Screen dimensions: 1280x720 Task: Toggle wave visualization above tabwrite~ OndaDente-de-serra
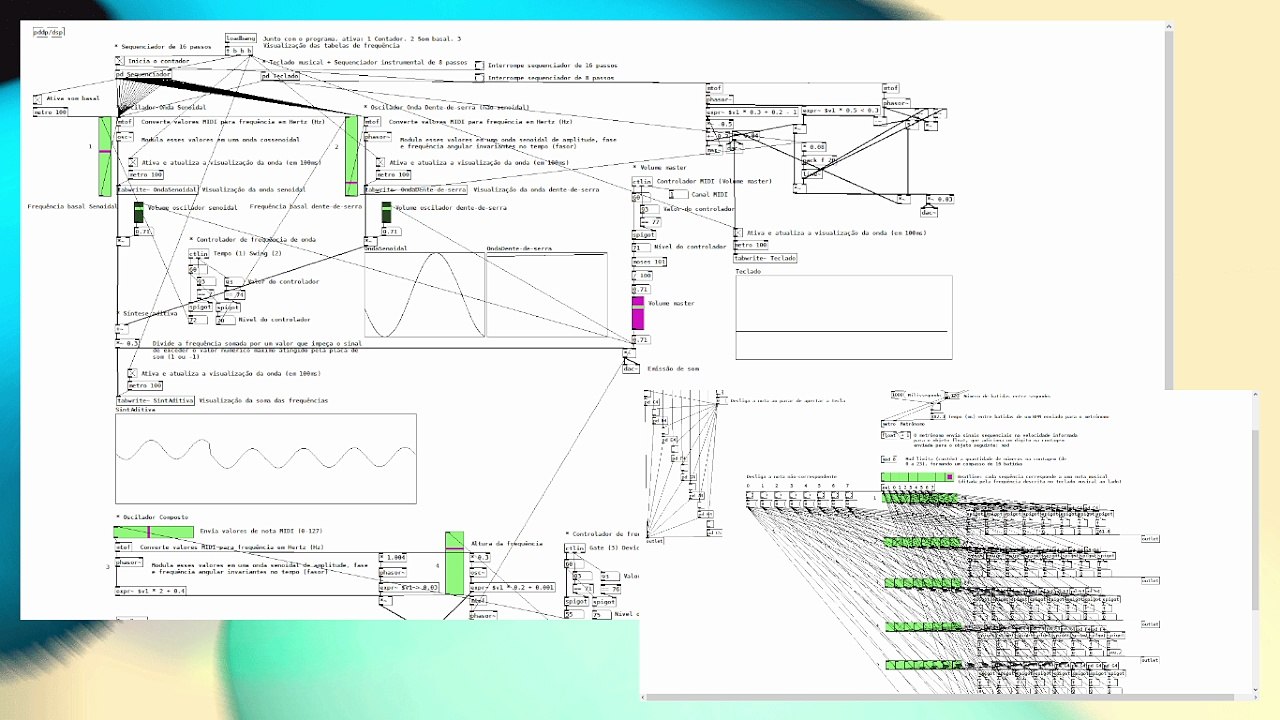click(x=380, y=162)
